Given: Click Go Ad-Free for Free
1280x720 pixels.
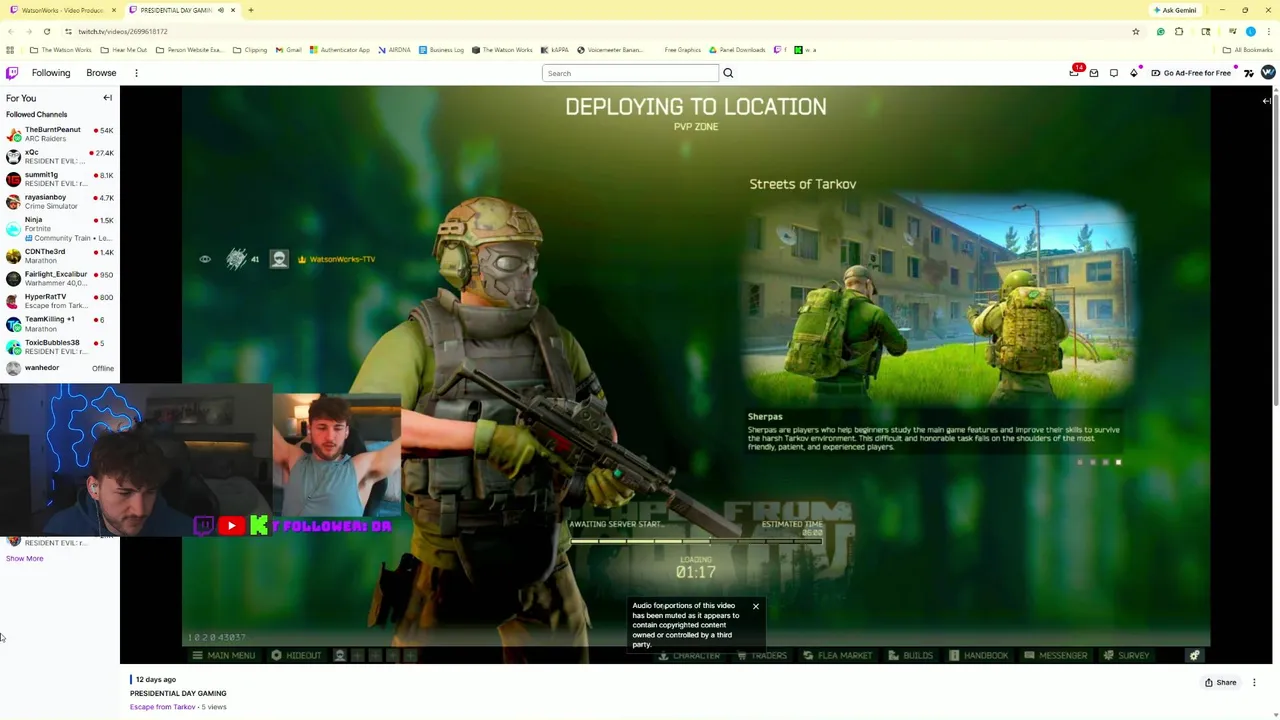Looking at the screenshot, I should [x=1191, y=73].
